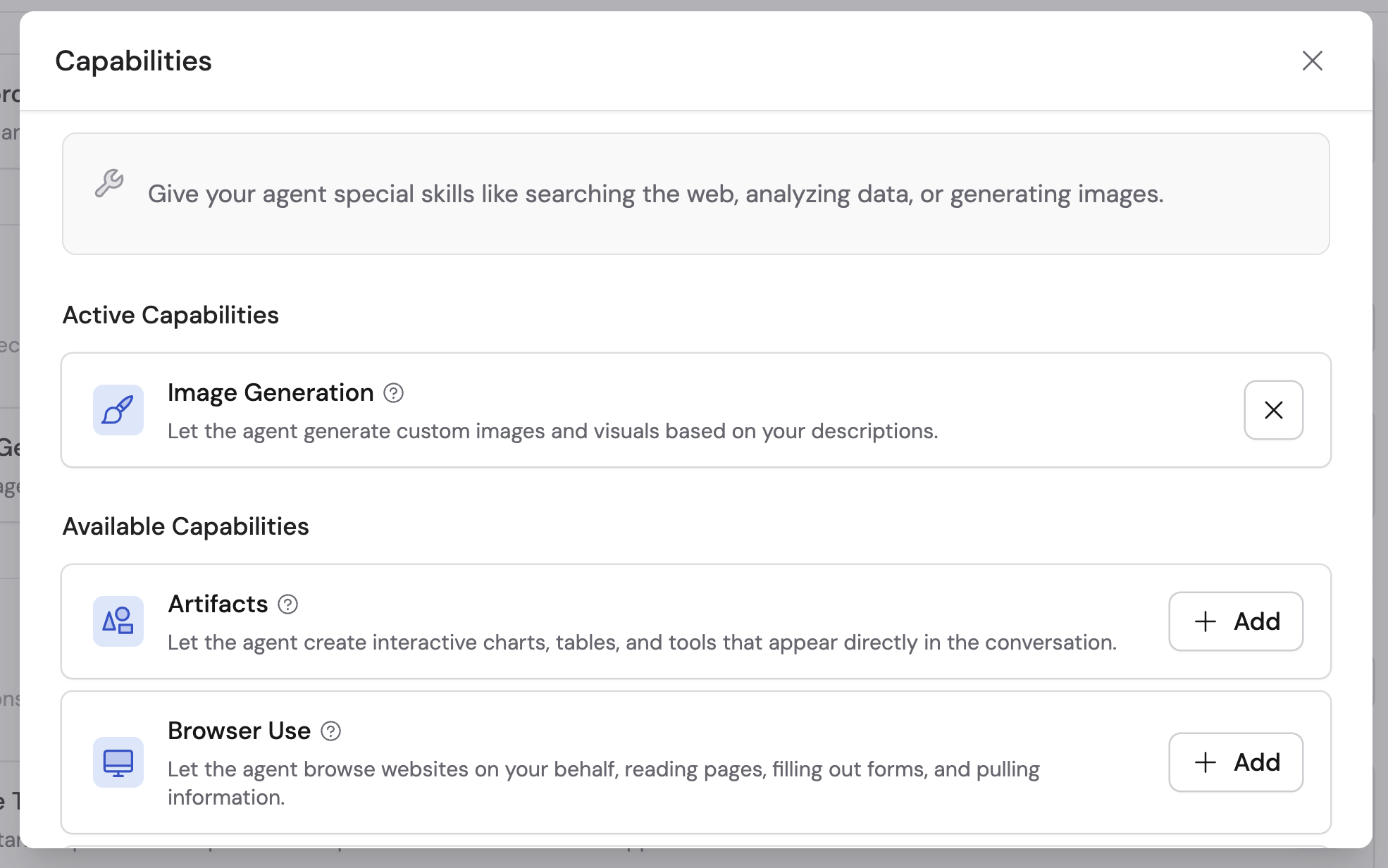Click the Browser Use monitor icon
This screenshot has width=1388, height=868.
118,762
